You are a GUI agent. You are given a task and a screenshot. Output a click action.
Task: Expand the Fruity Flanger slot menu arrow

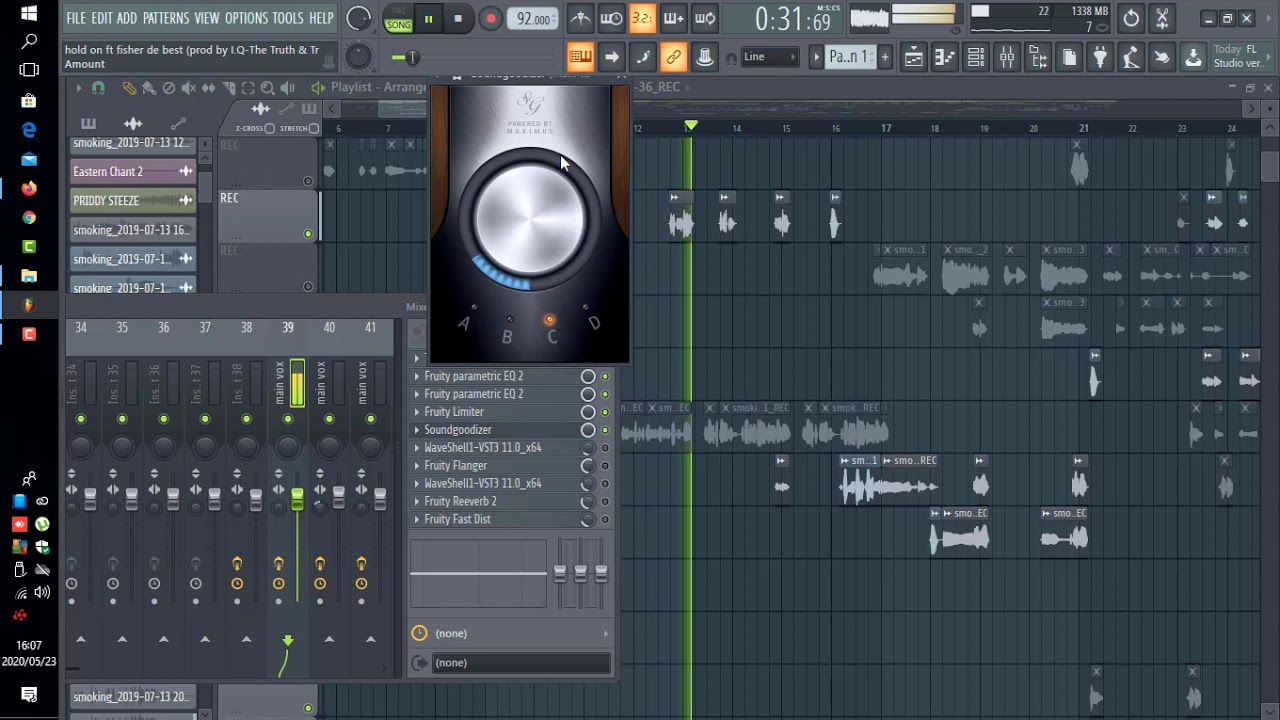pyautogui.click(x=417, y=466)
